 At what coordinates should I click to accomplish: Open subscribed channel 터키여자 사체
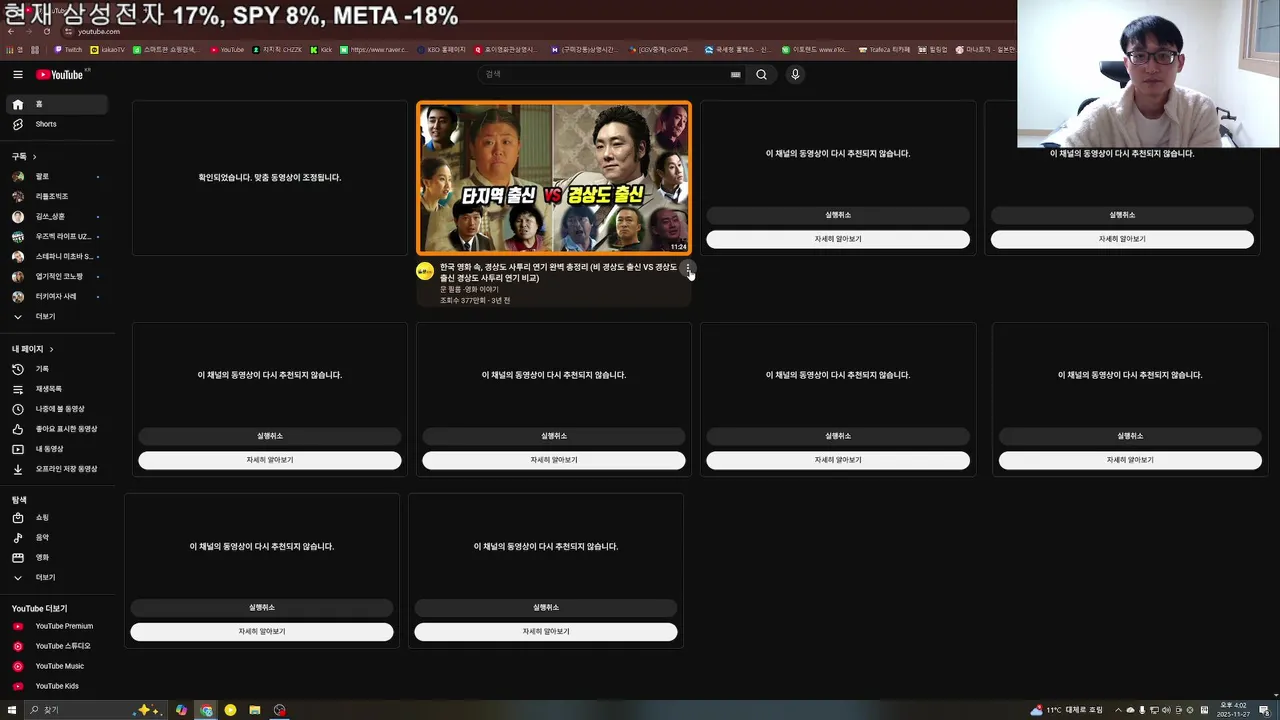[56, 296]
